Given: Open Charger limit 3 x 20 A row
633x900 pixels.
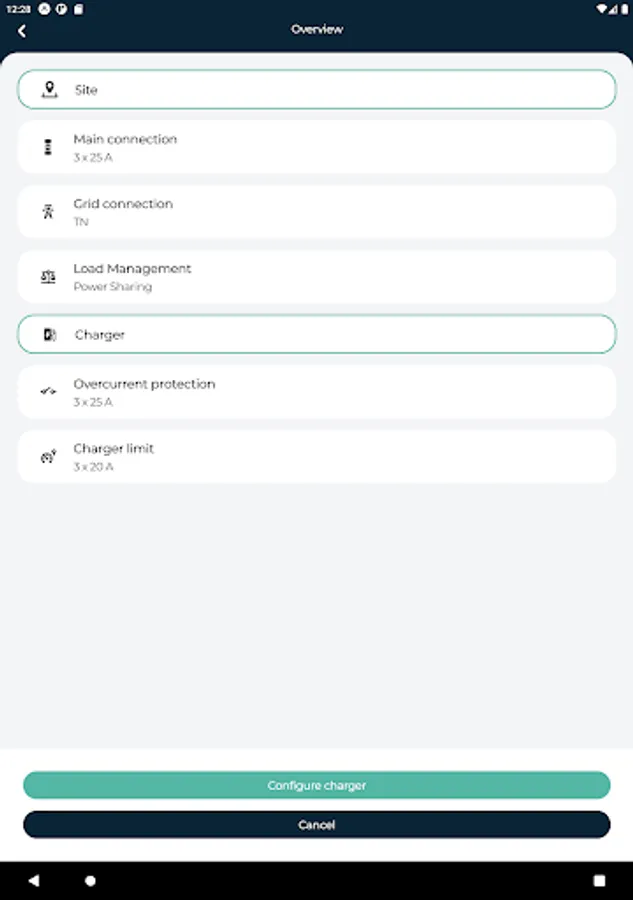Looking at the screenshot, I should pyautogui.click(x=316, y=457).
